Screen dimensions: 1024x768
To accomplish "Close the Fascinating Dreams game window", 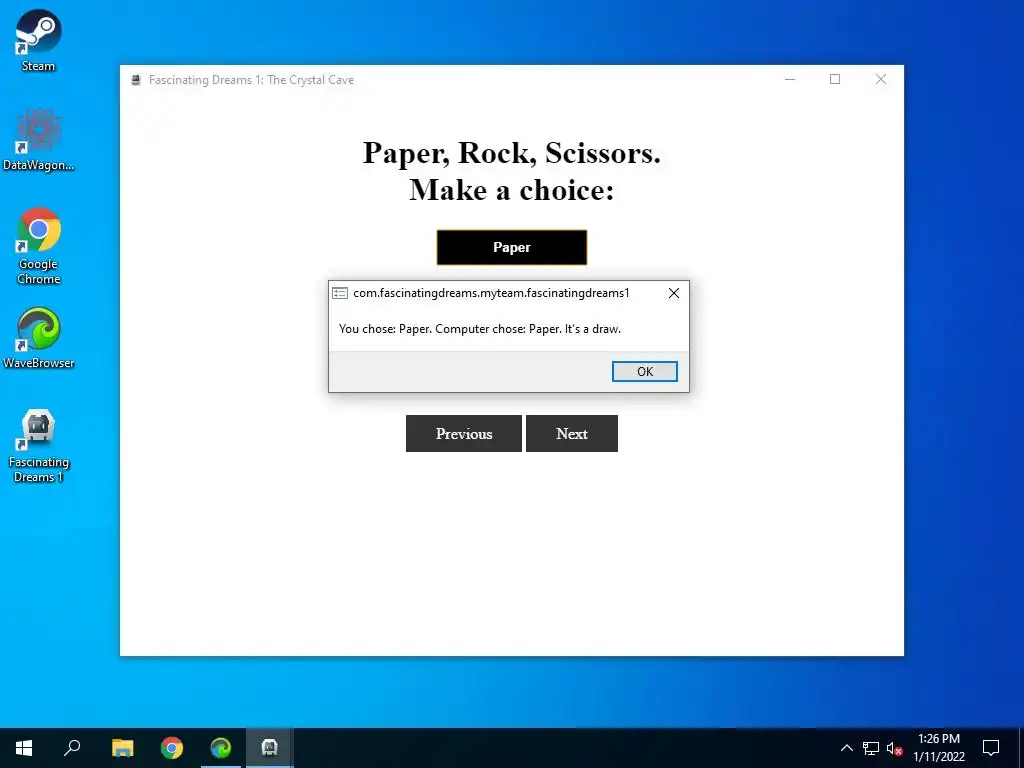I will tap(880, 80).
